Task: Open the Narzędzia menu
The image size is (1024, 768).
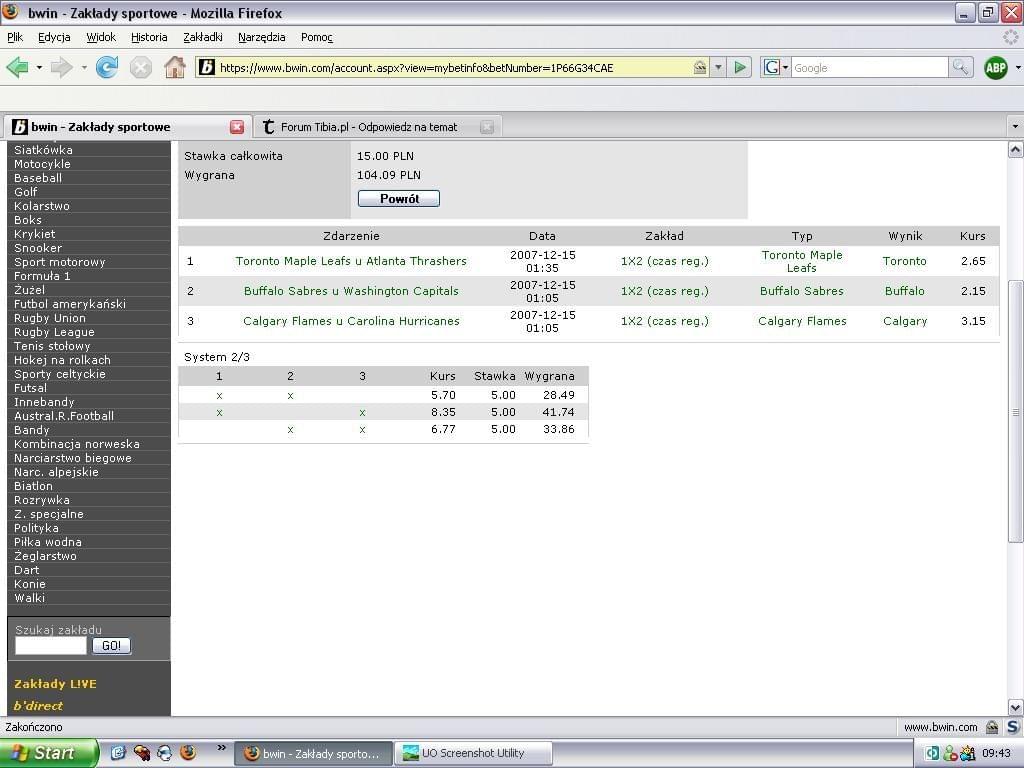Action: pyautogui.click(x=261, y=37)
